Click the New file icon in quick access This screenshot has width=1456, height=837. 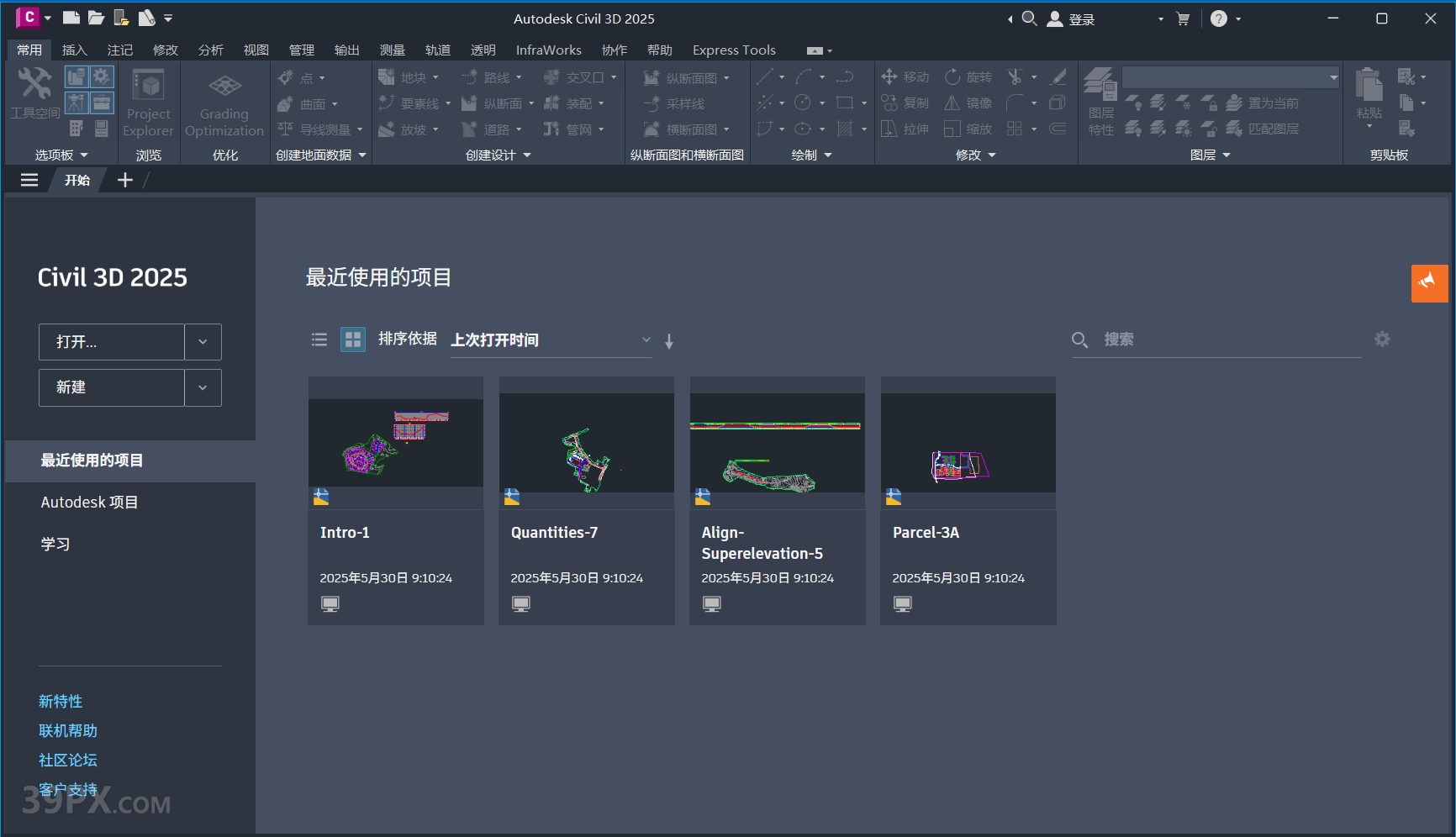[x=71, y=18]
